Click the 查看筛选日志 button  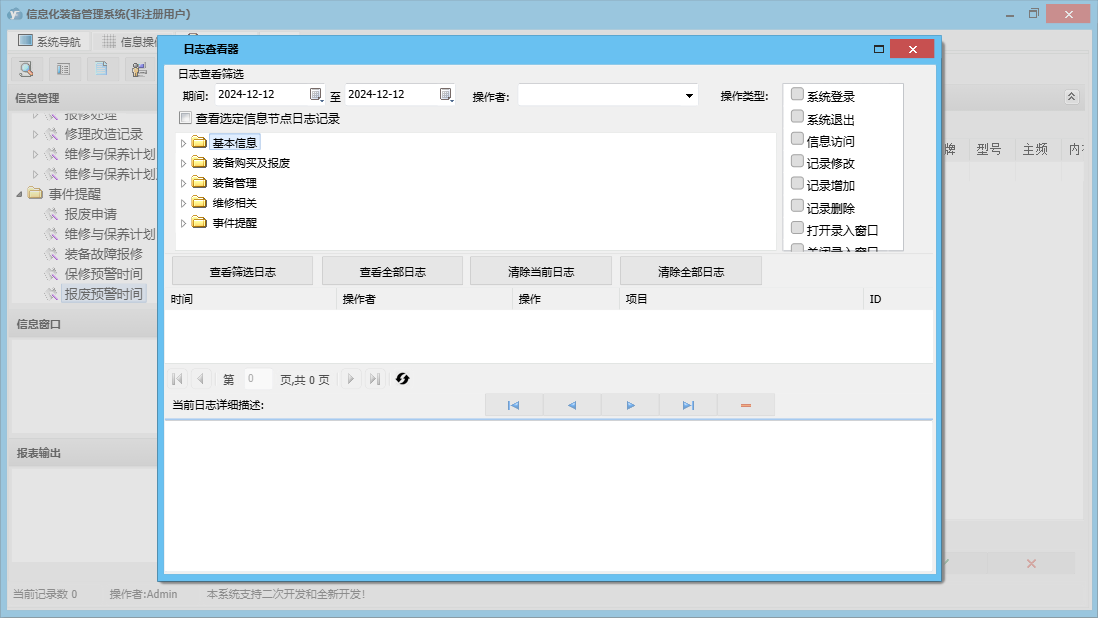[x=242, y=272]
